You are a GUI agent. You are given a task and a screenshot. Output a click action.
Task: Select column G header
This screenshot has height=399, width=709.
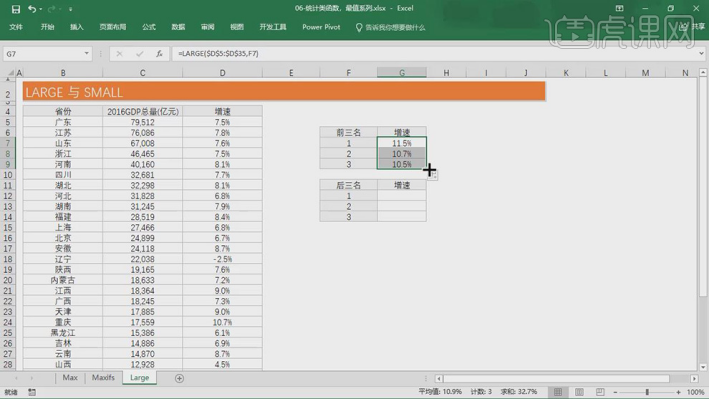click(402, 73)
